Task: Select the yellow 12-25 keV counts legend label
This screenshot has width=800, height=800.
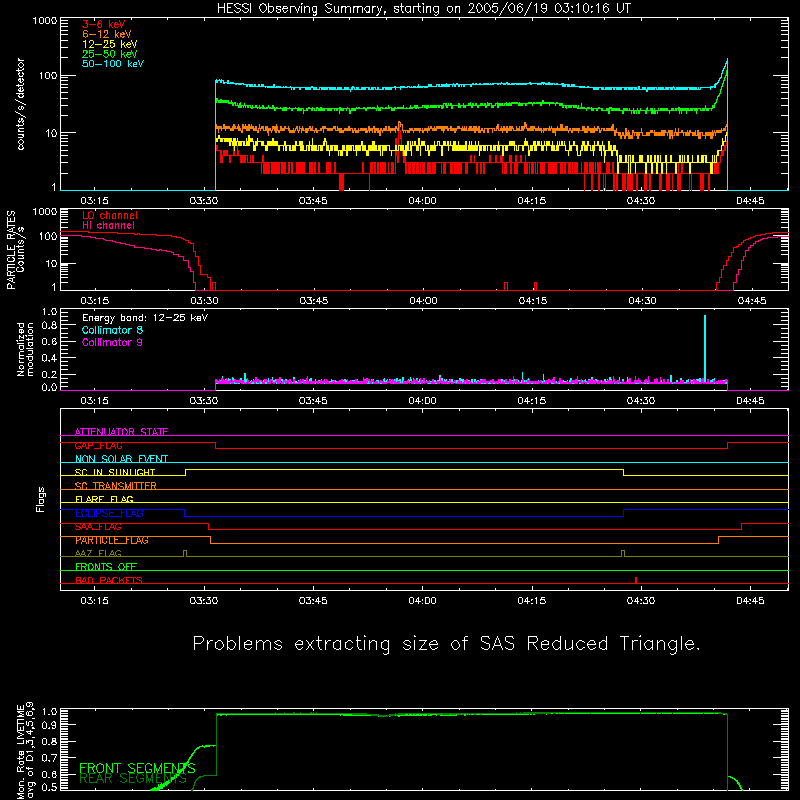Action: click(110, 44)
